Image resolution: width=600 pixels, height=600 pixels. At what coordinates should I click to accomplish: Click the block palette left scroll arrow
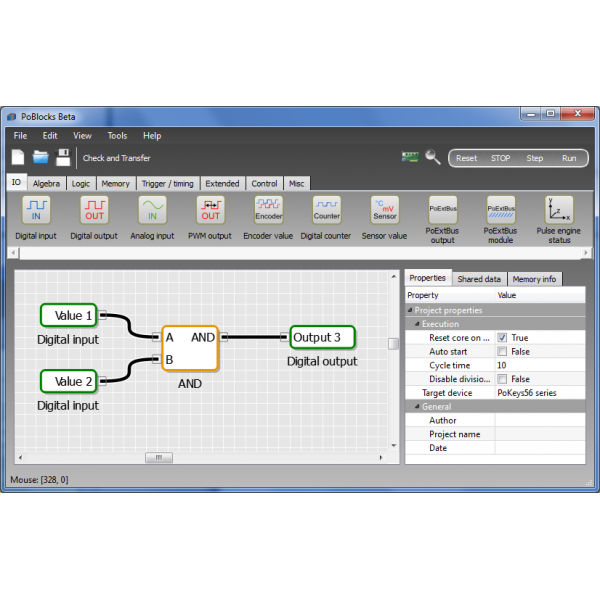(x=13, y=253)
